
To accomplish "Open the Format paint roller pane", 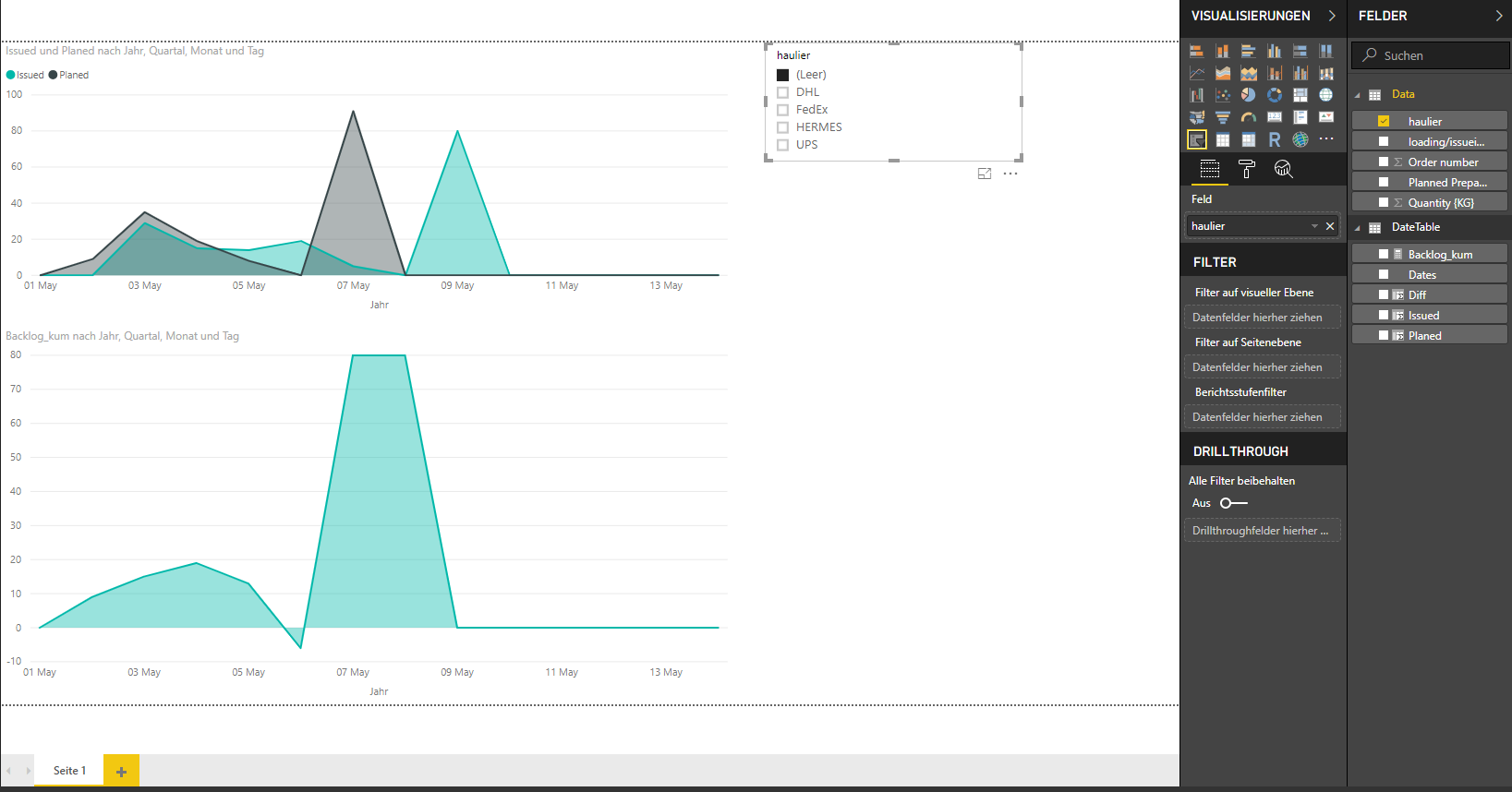I will (1247, 169).
